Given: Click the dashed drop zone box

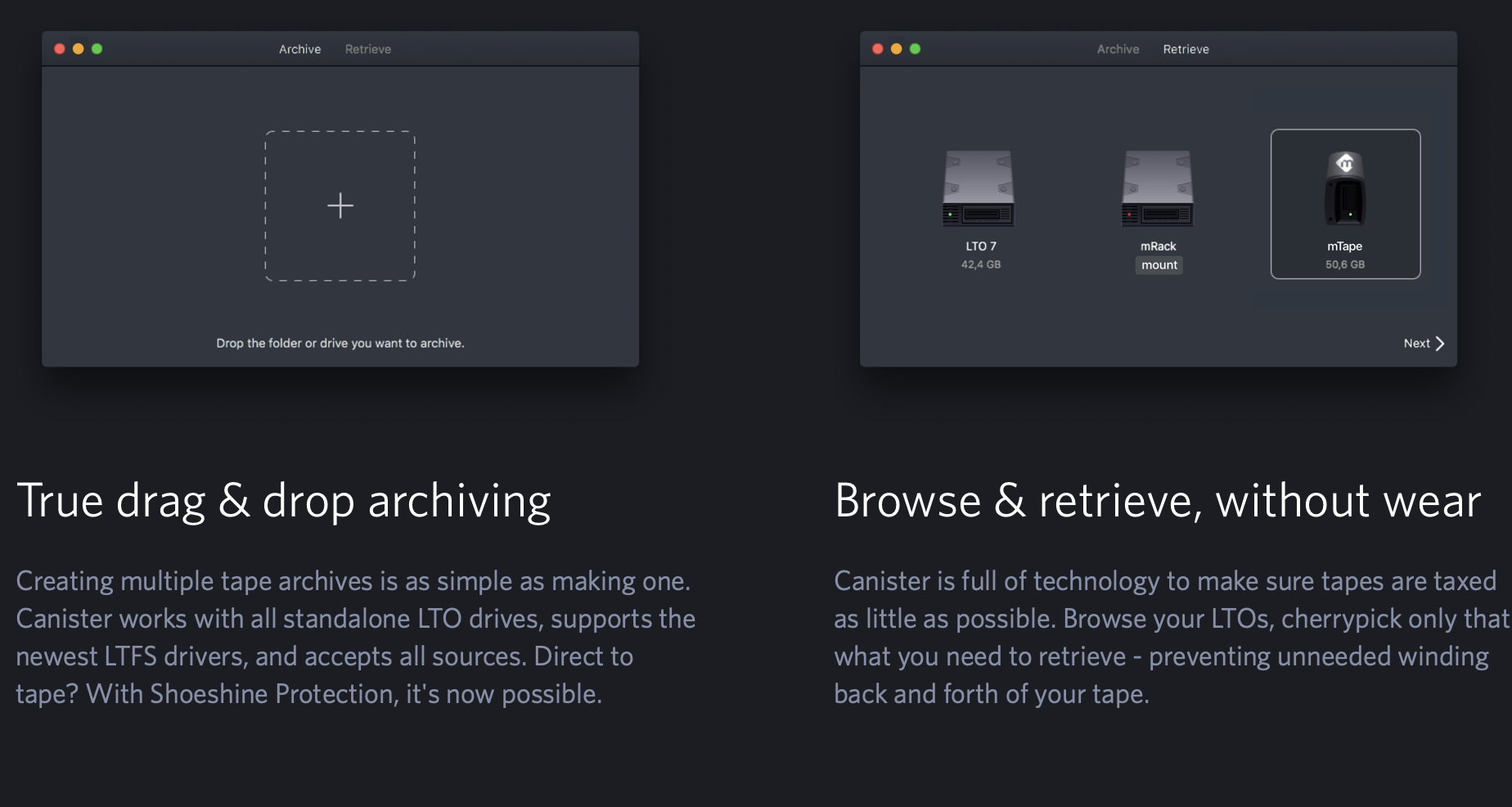Looking at the screenshot, I should coord(340,205).
